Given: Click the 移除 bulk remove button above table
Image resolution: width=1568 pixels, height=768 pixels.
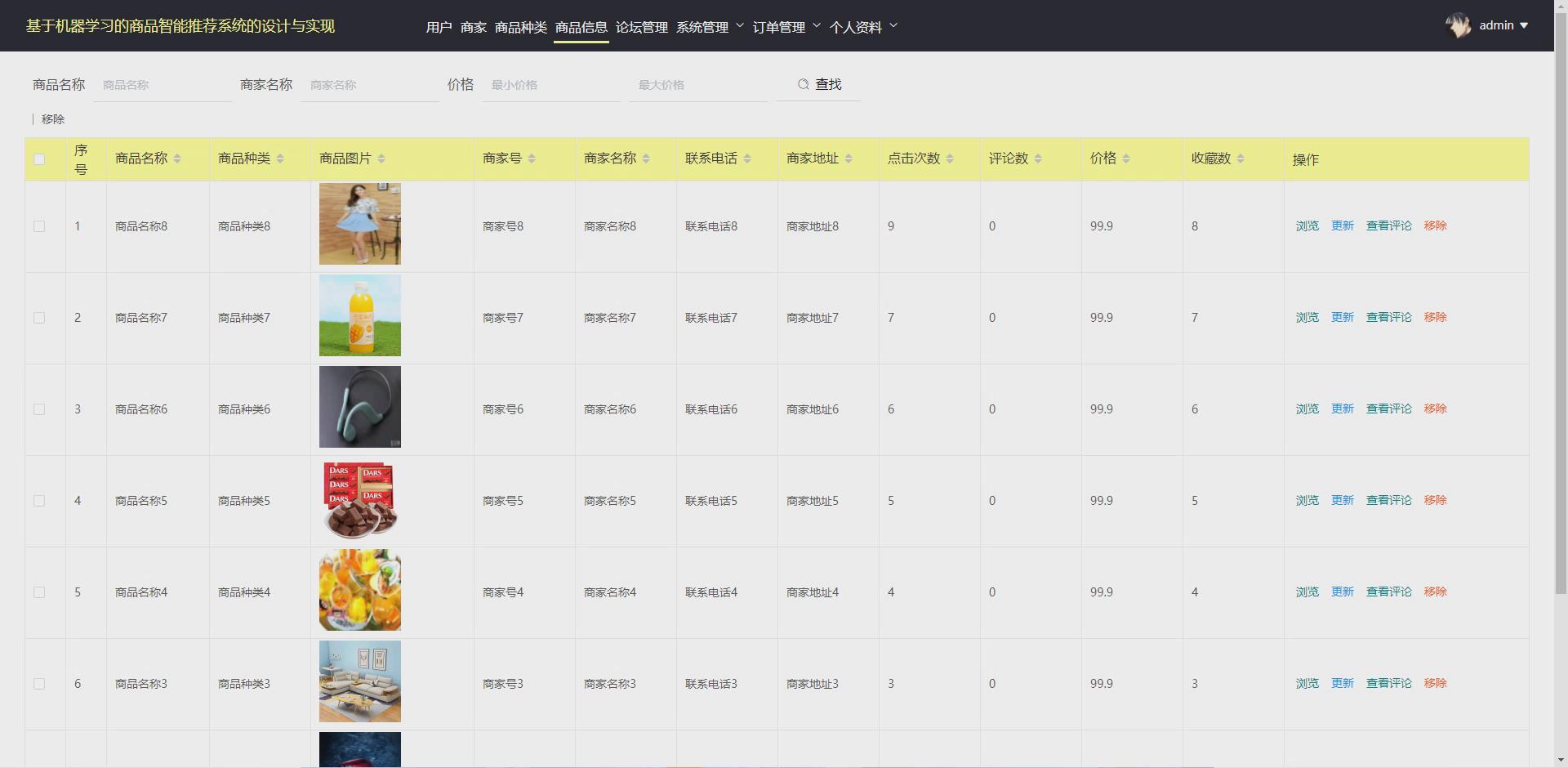Looking at the screenshot, I should click(x=53, y=119).
